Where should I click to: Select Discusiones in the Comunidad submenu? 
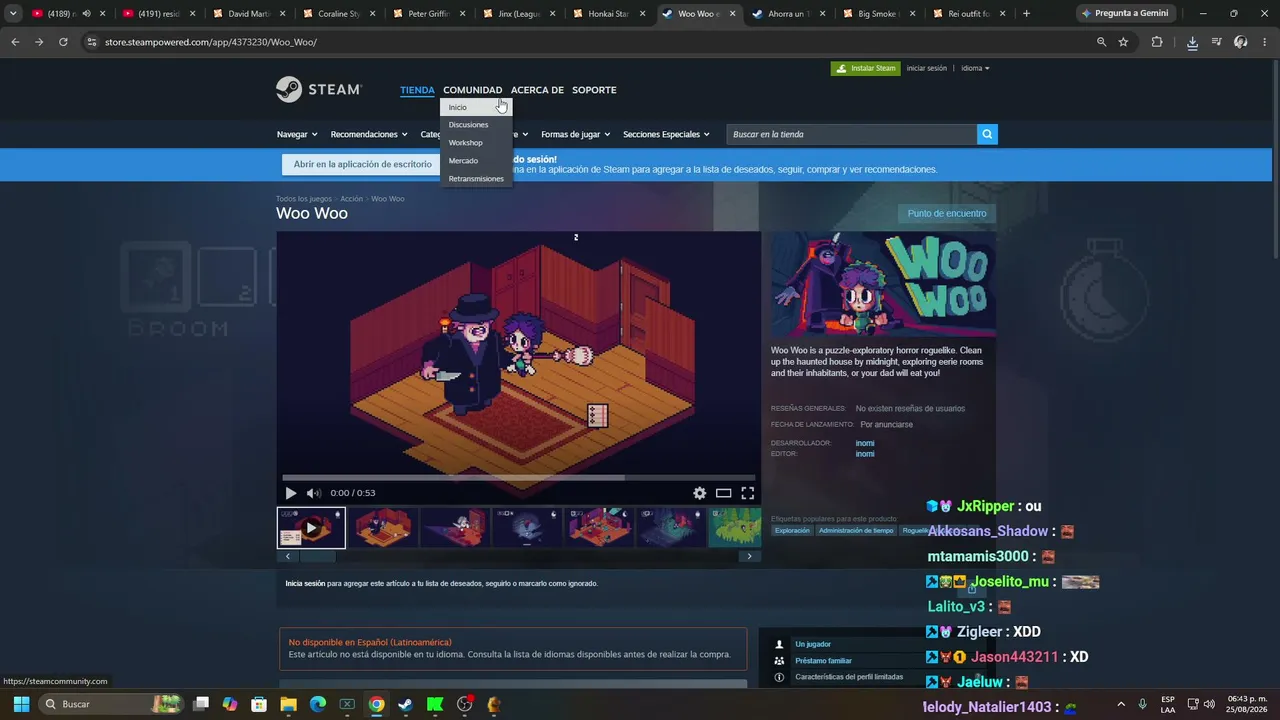coord(476,125)
